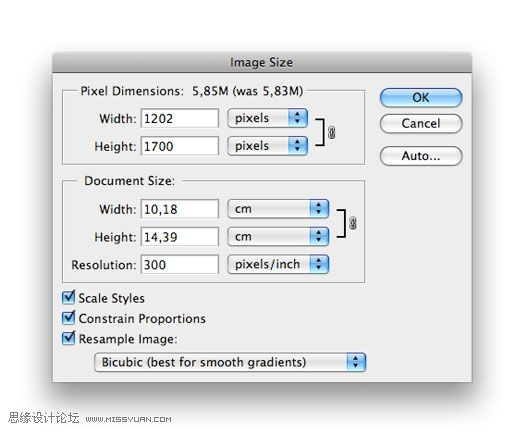Viewport: 528px width, 434px height.
Task: Click the Bicubic resample method arrows
Action: pos(356,362)
